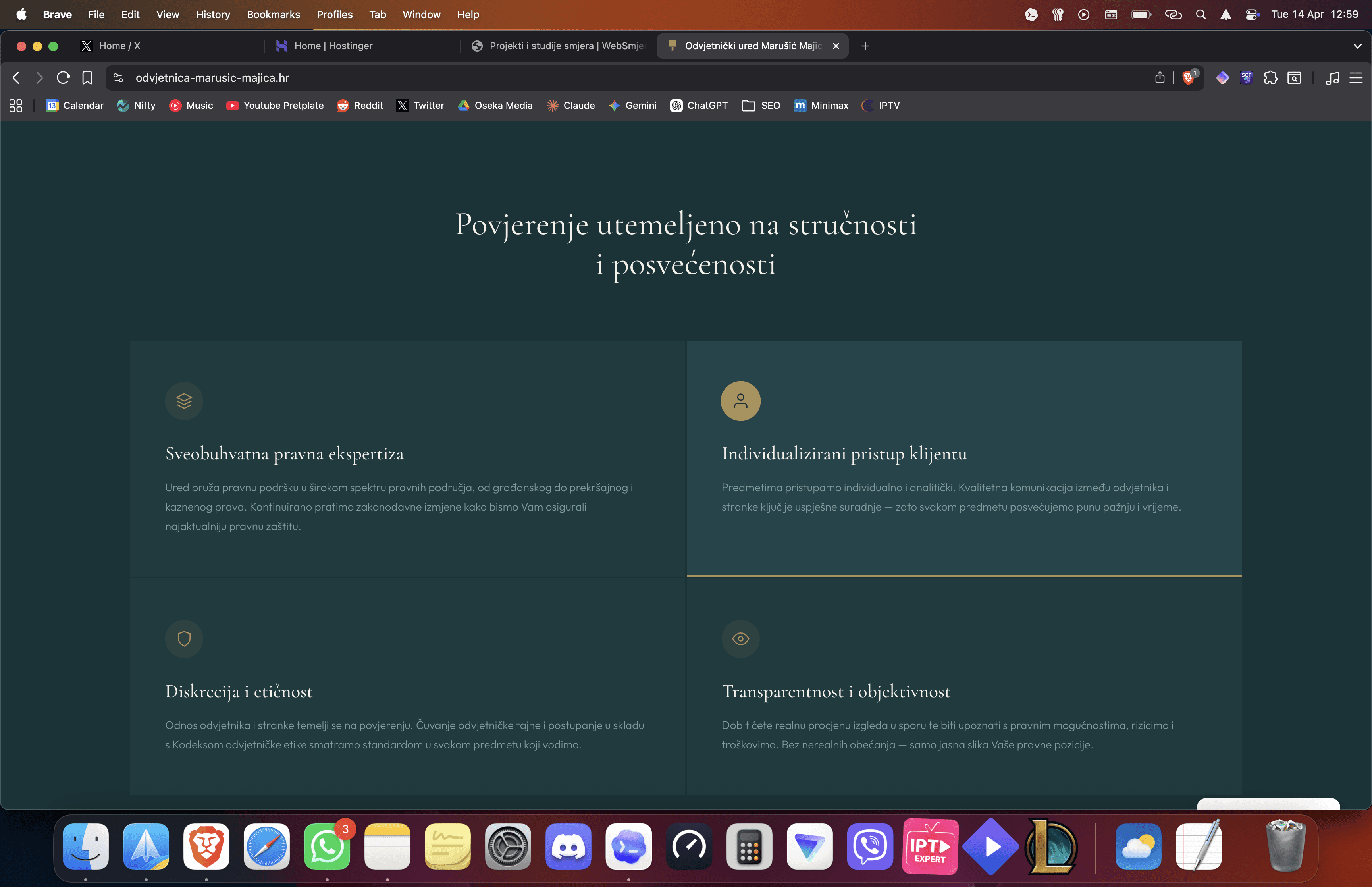Open the SEO bookmarks folder
Image resolution: width=1372 pixels, height=887 pixels.
761,105
